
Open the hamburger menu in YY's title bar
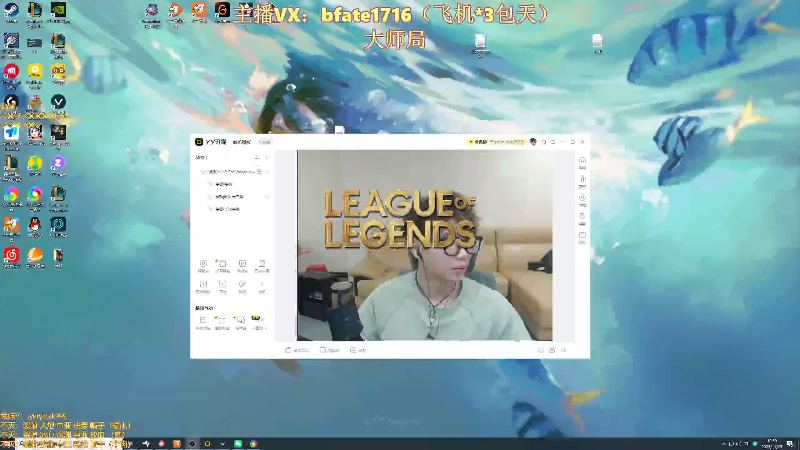553,142
